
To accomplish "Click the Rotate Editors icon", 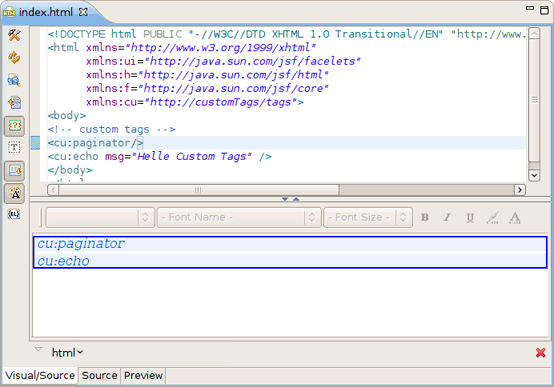I will tap(14, 103).
